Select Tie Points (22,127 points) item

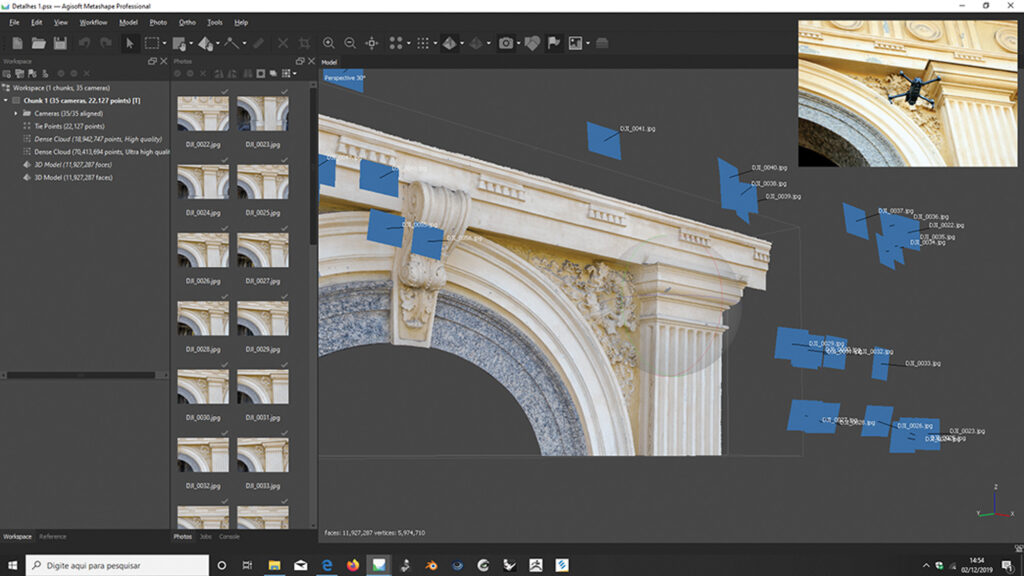point(69,126)
